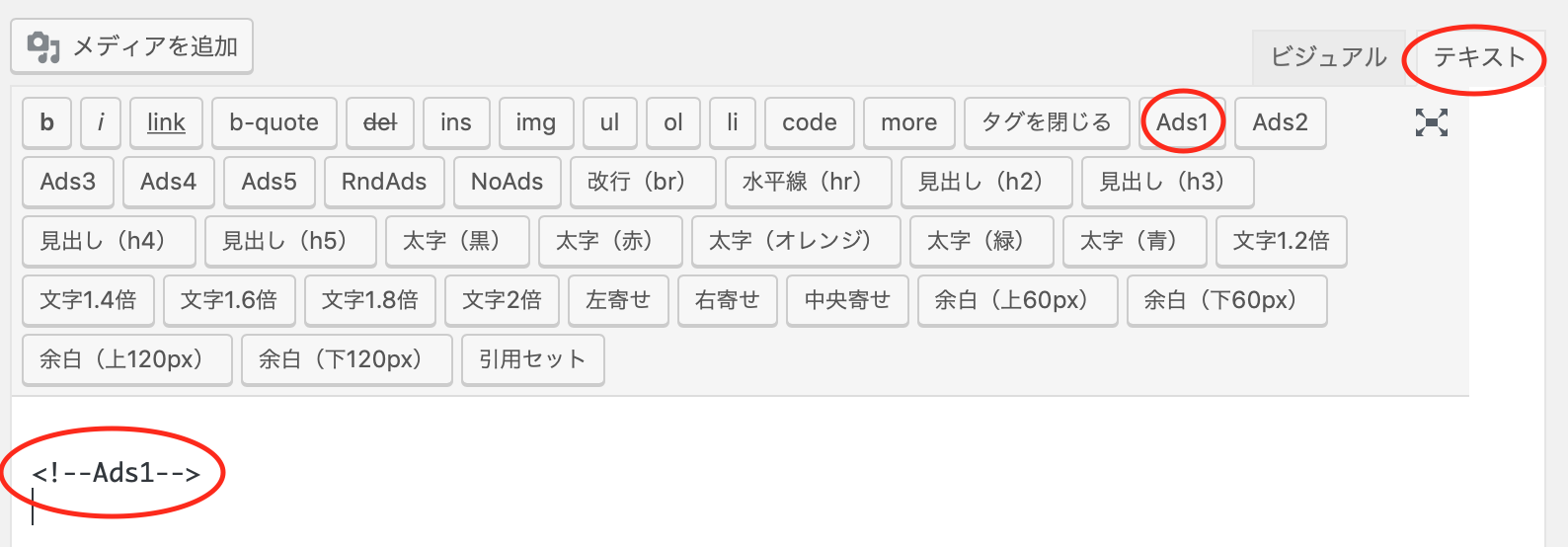Screen dimensions: 1568x547
Task: Align content using 中央寄せ button
Action: [847, 300]
